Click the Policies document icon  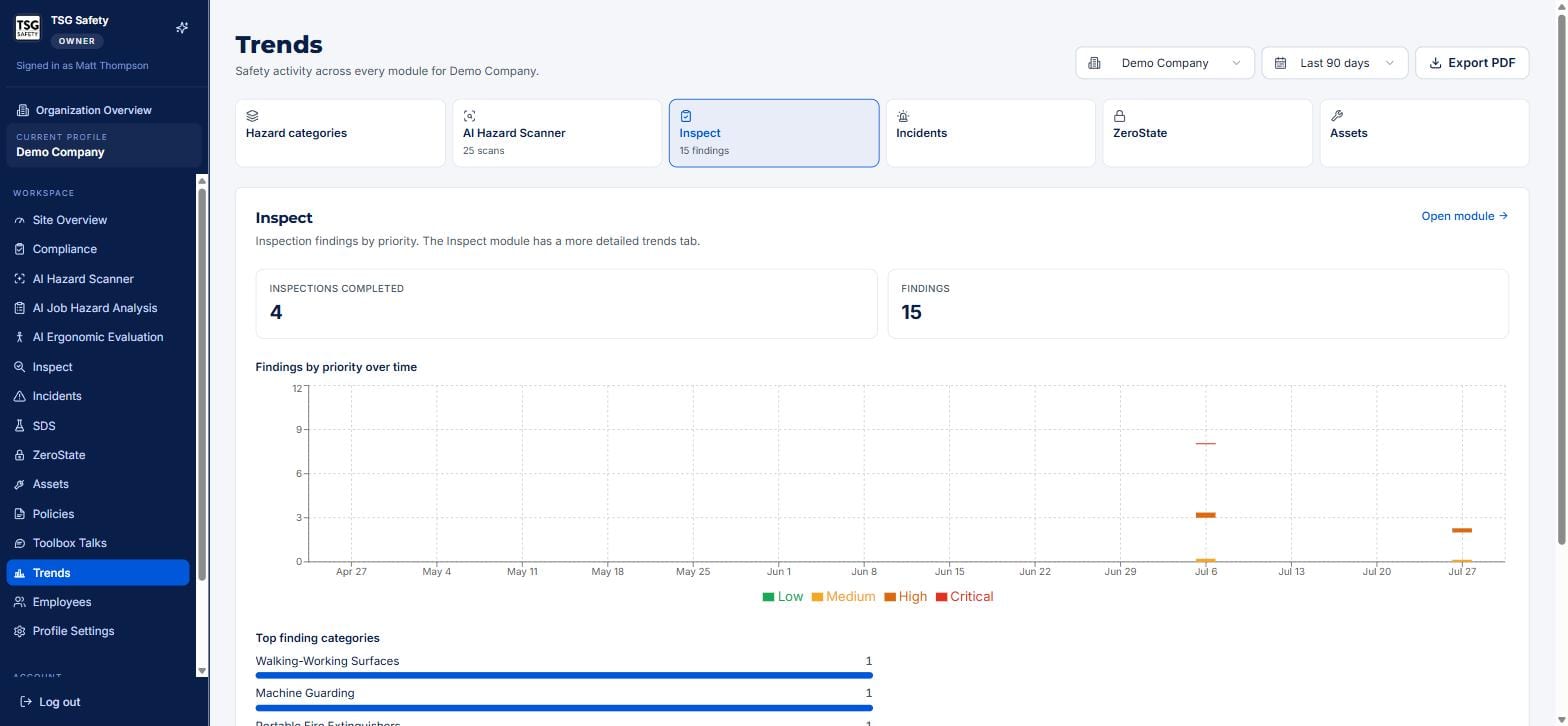[x=19, y=514]
